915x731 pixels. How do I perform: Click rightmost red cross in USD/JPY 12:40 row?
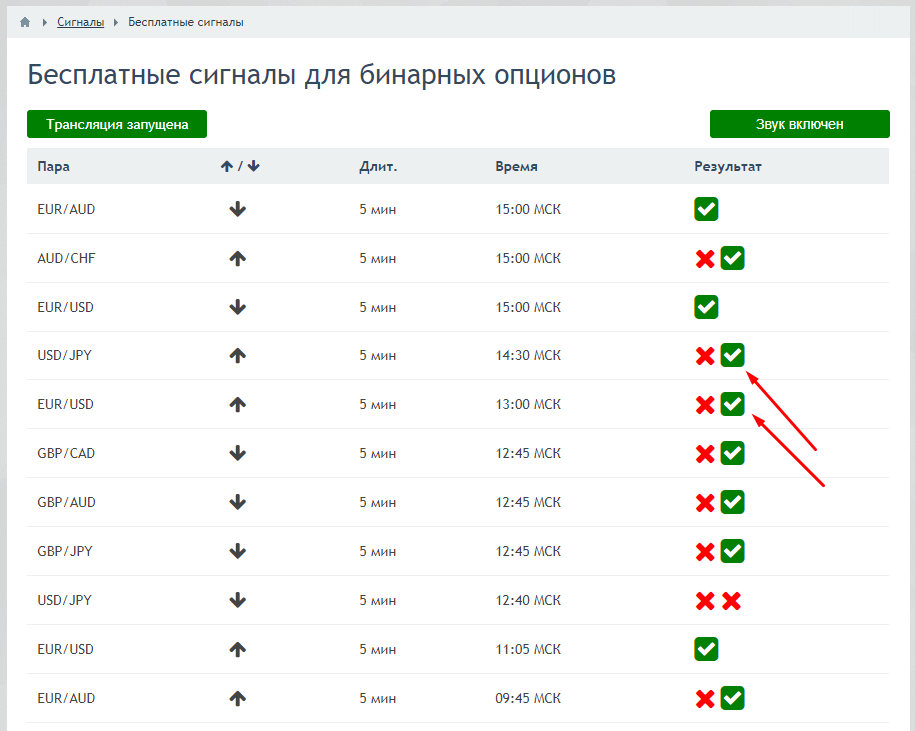[731, 601]
